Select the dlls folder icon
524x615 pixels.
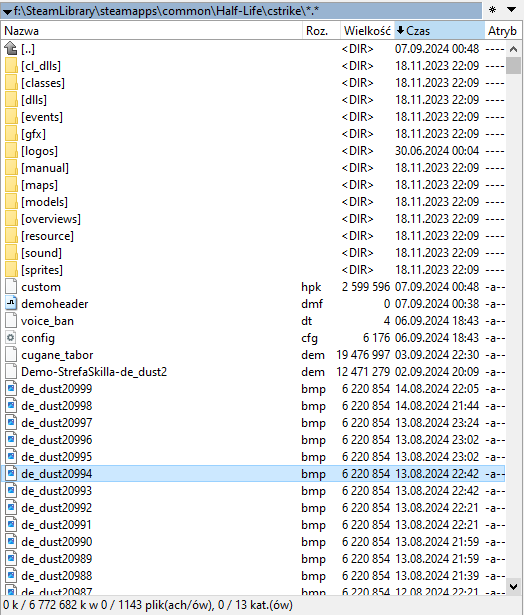point(11,100)
